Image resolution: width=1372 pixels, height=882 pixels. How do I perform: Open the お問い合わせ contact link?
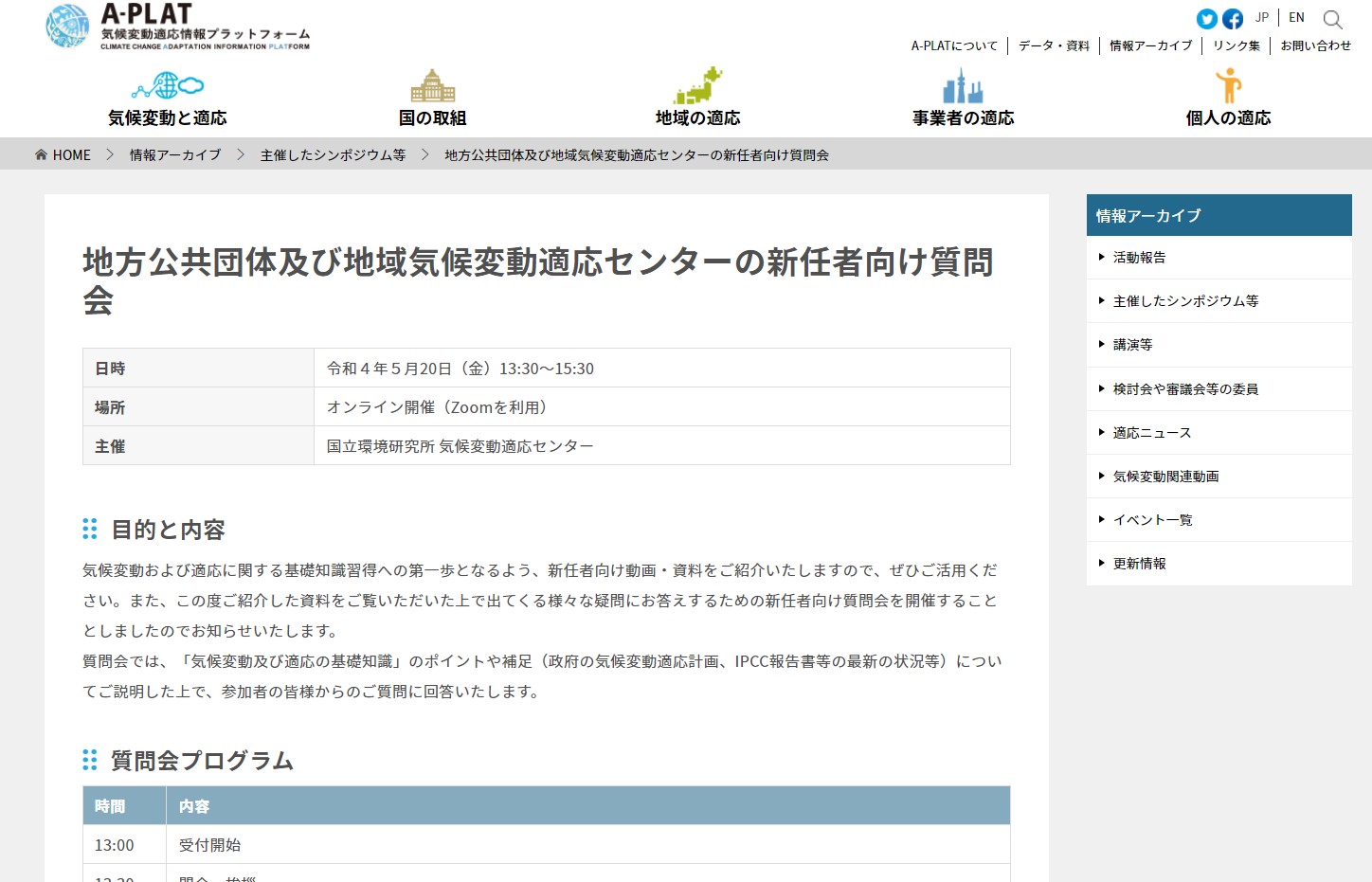click(1315, 45)
